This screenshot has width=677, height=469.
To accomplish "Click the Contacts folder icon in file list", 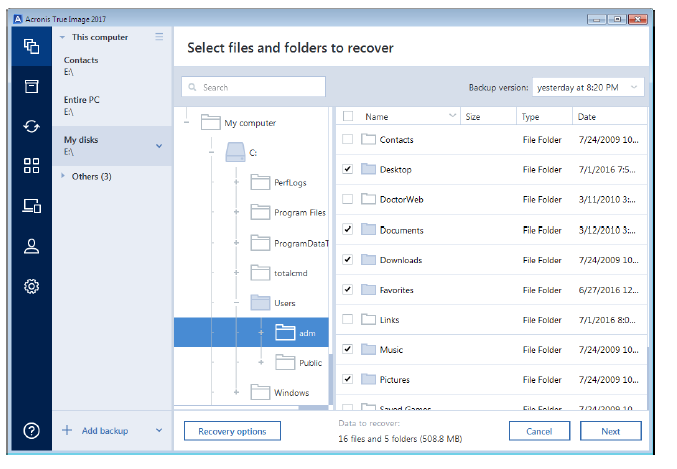I will pyautogui.click(x=368, y=139).
